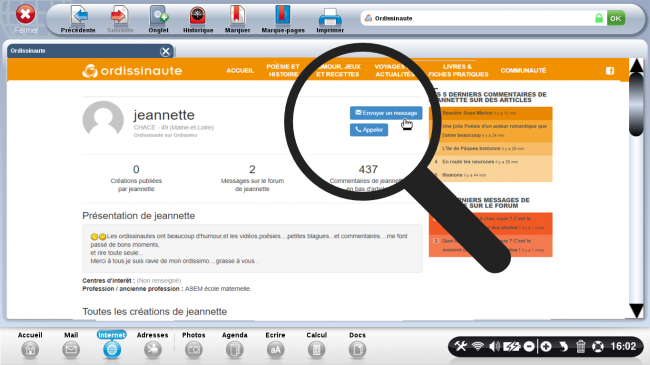Go back with the Précédente arrow icon
650x365 pixels.
79,16
